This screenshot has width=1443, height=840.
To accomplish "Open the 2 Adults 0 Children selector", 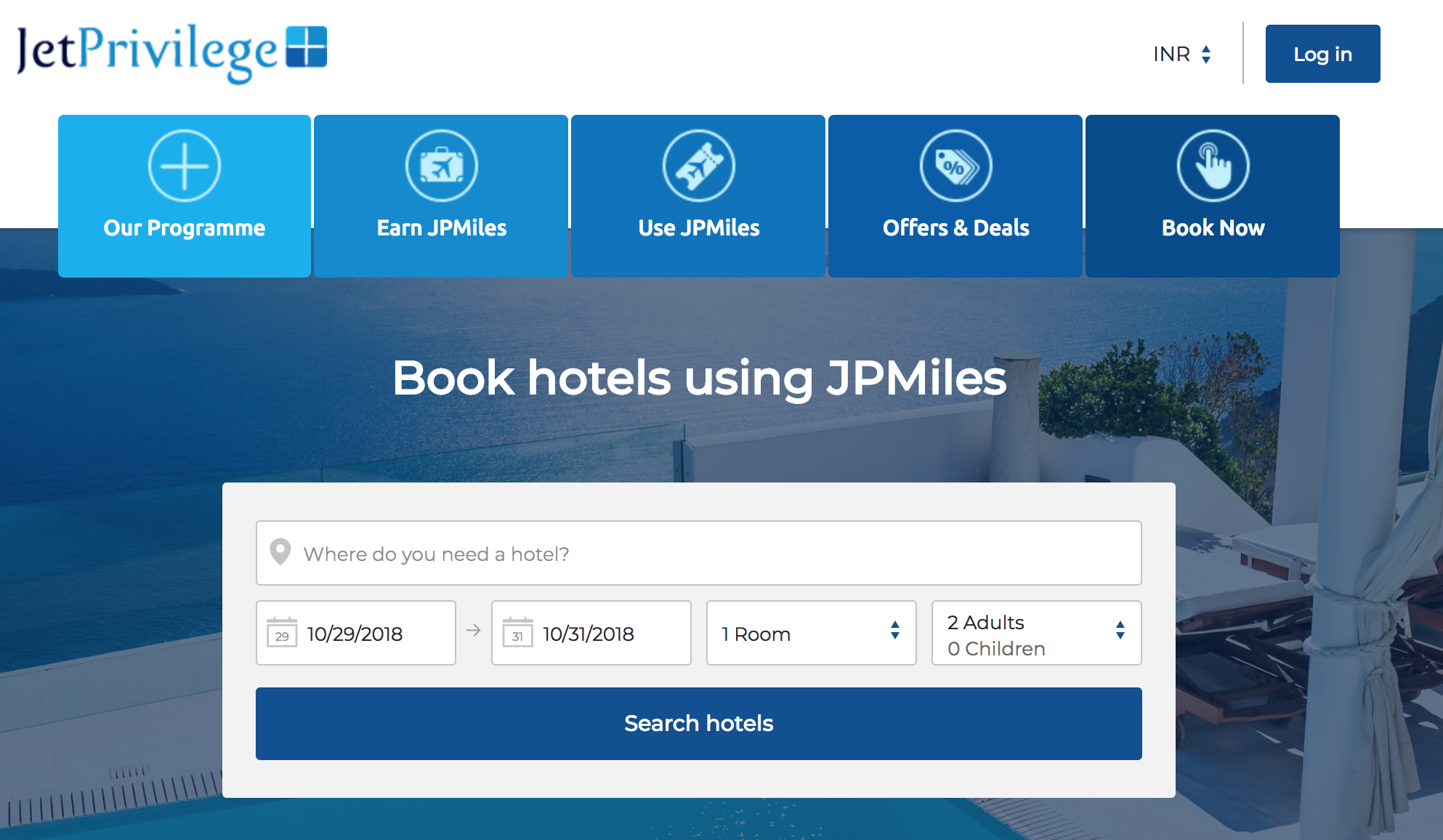I will 1036,633.
